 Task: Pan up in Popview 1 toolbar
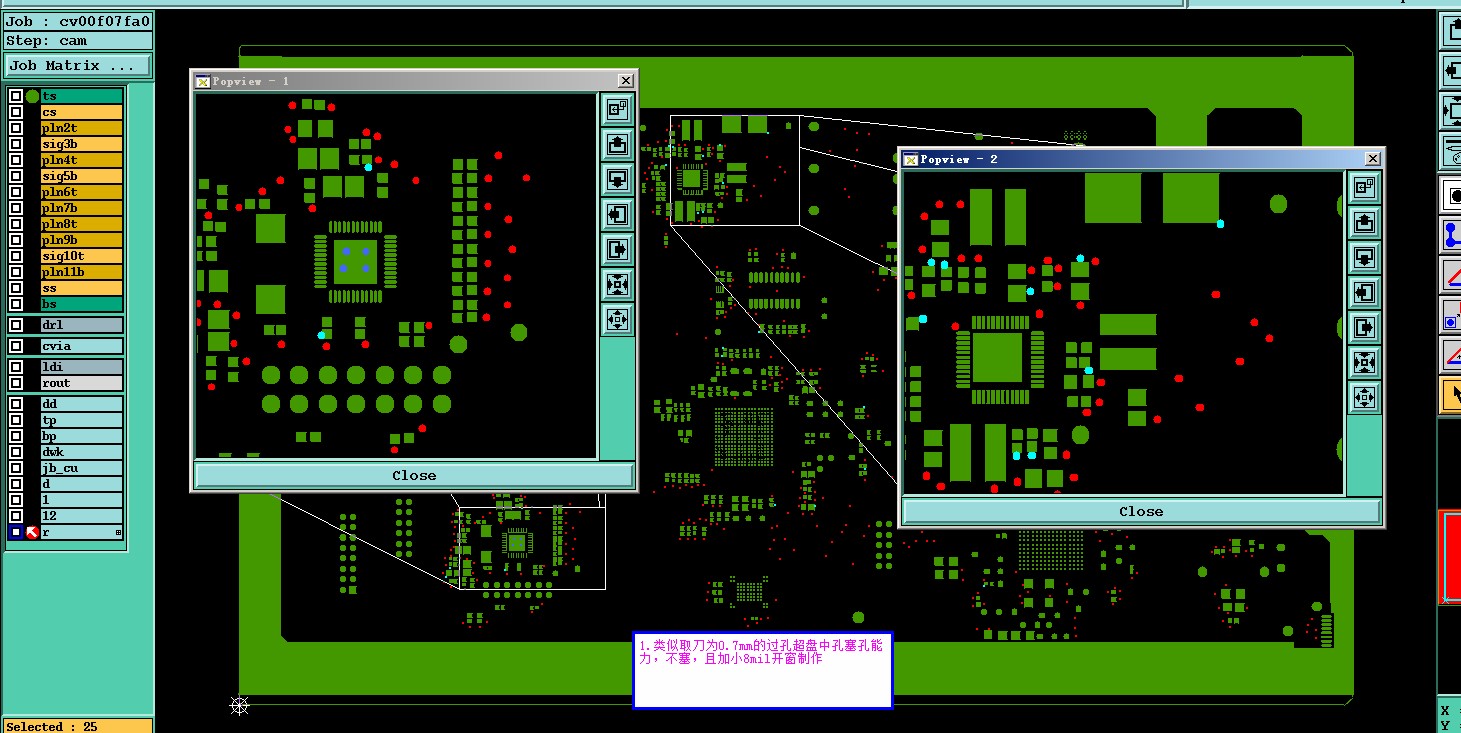point(617,145)
